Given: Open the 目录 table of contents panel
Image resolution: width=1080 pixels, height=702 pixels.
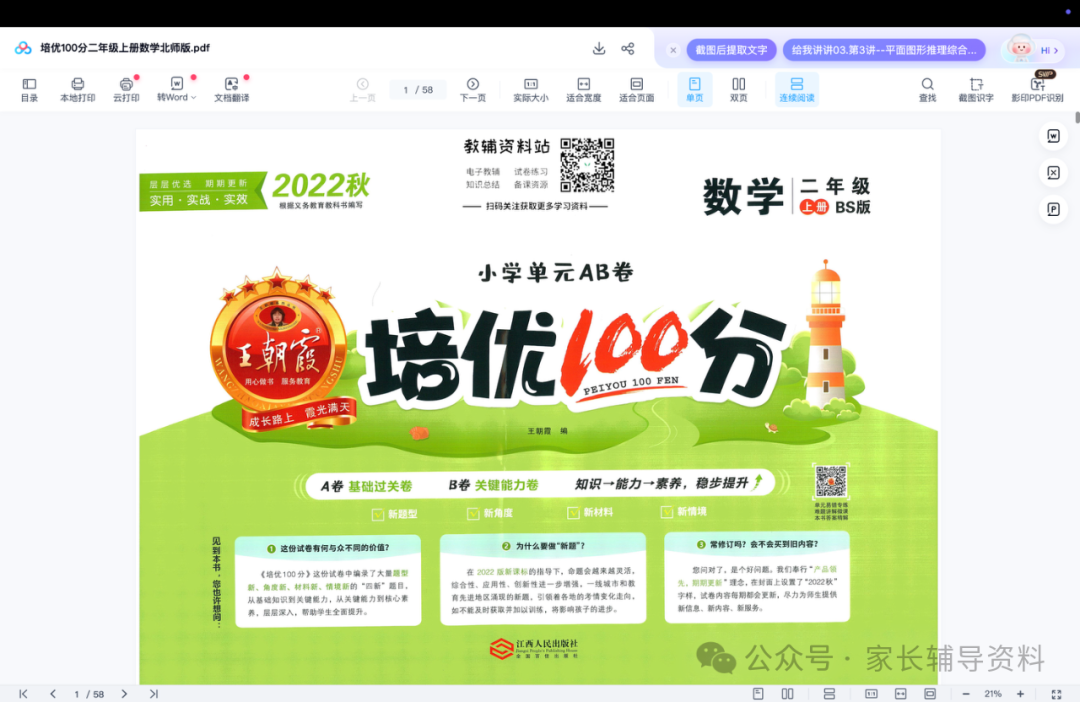Looking at the screenshot, I should pos(29,90).
